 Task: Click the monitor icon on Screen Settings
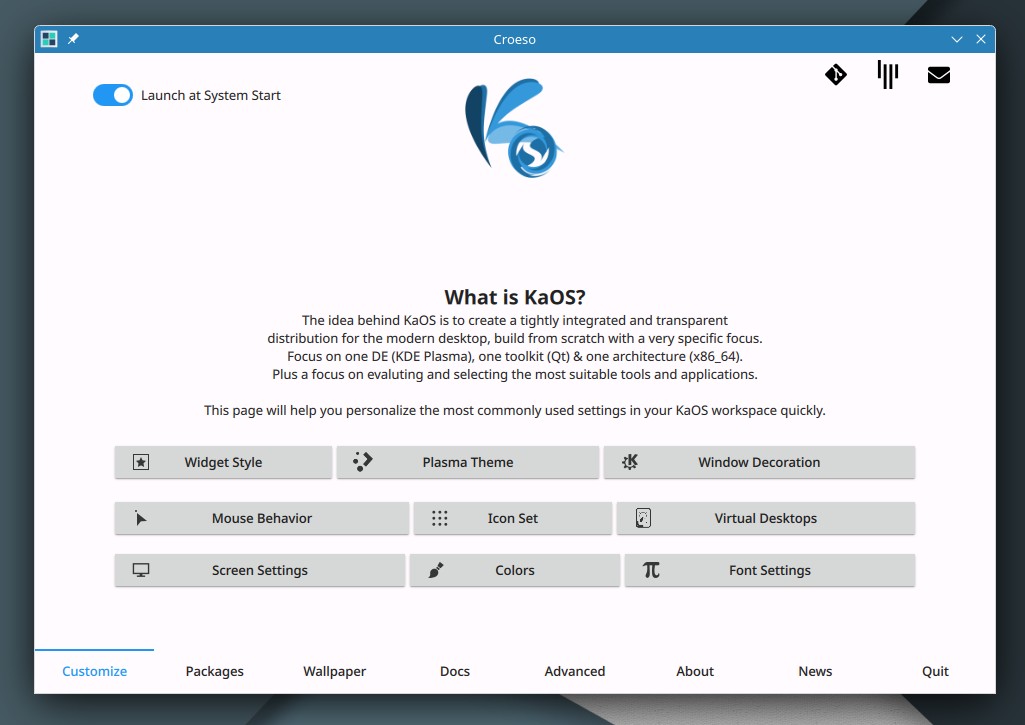pos(141,570)
